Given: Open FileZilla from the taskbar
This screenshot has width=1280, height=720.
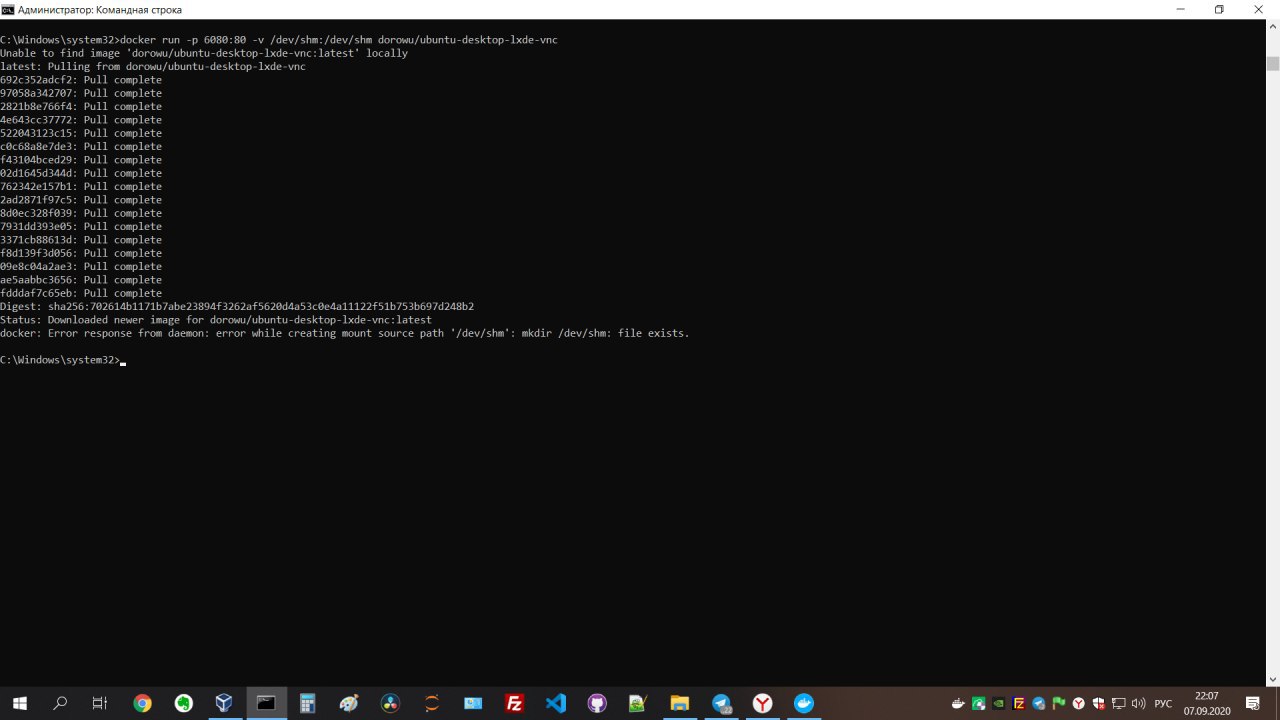Looking at the screenshot, I should pos(514,703).
